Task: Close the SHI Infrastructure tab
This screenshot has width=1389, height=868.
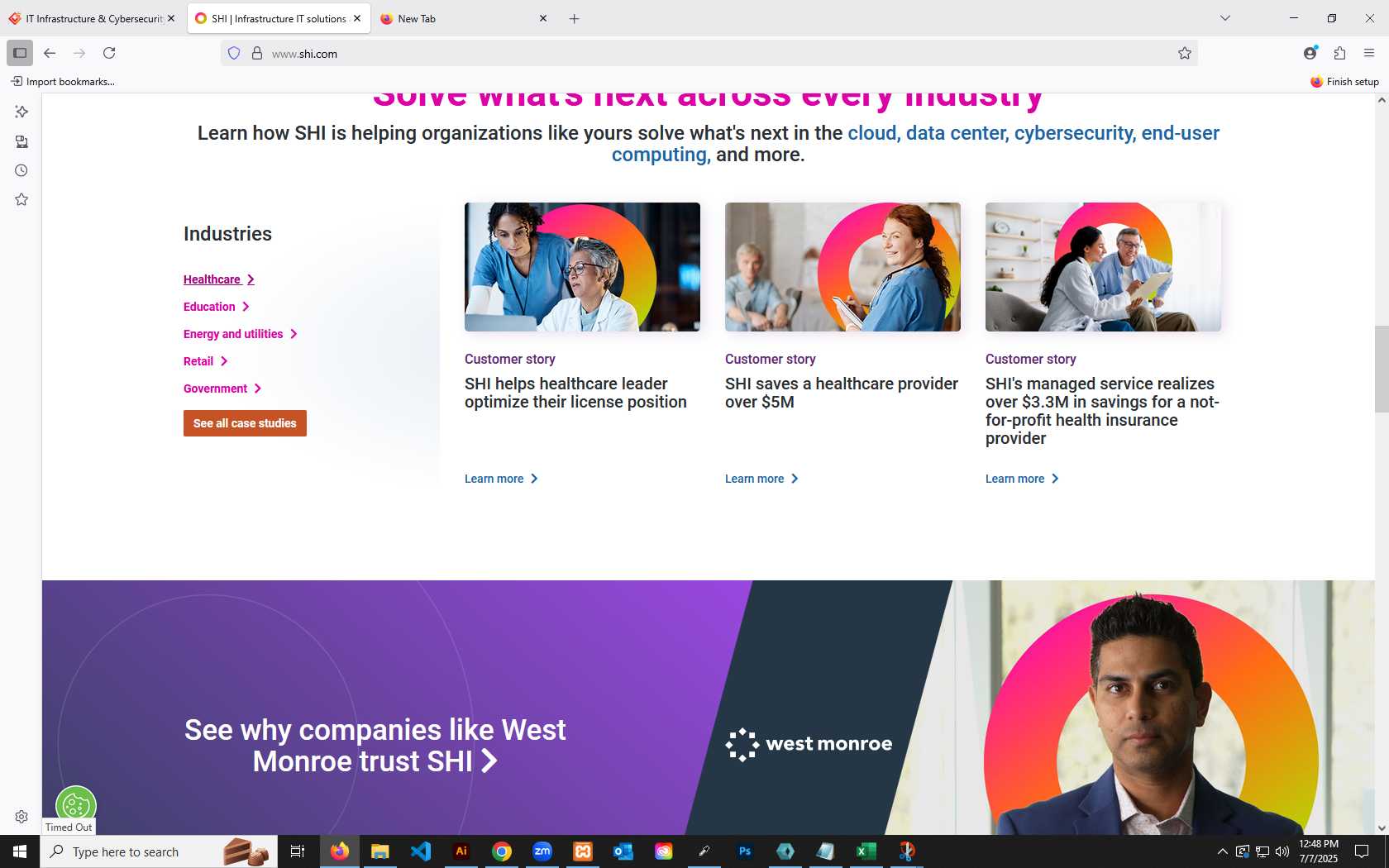Action: click(x=357, y=18)
